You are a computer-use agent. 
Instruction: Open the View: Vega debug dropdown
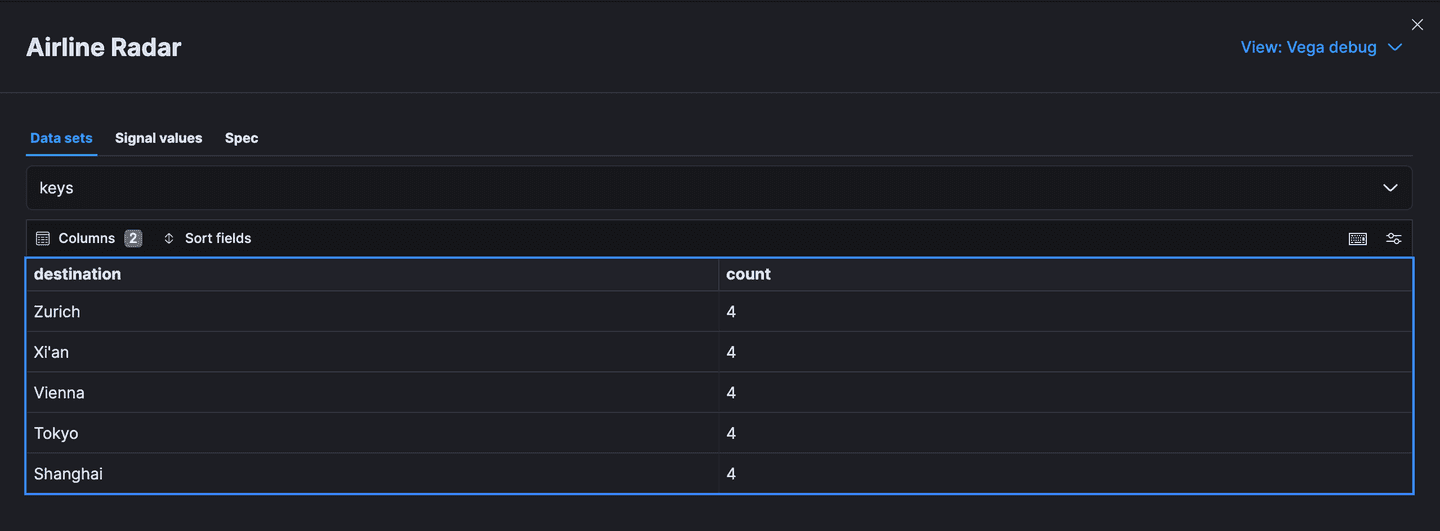pos(1321,47)
